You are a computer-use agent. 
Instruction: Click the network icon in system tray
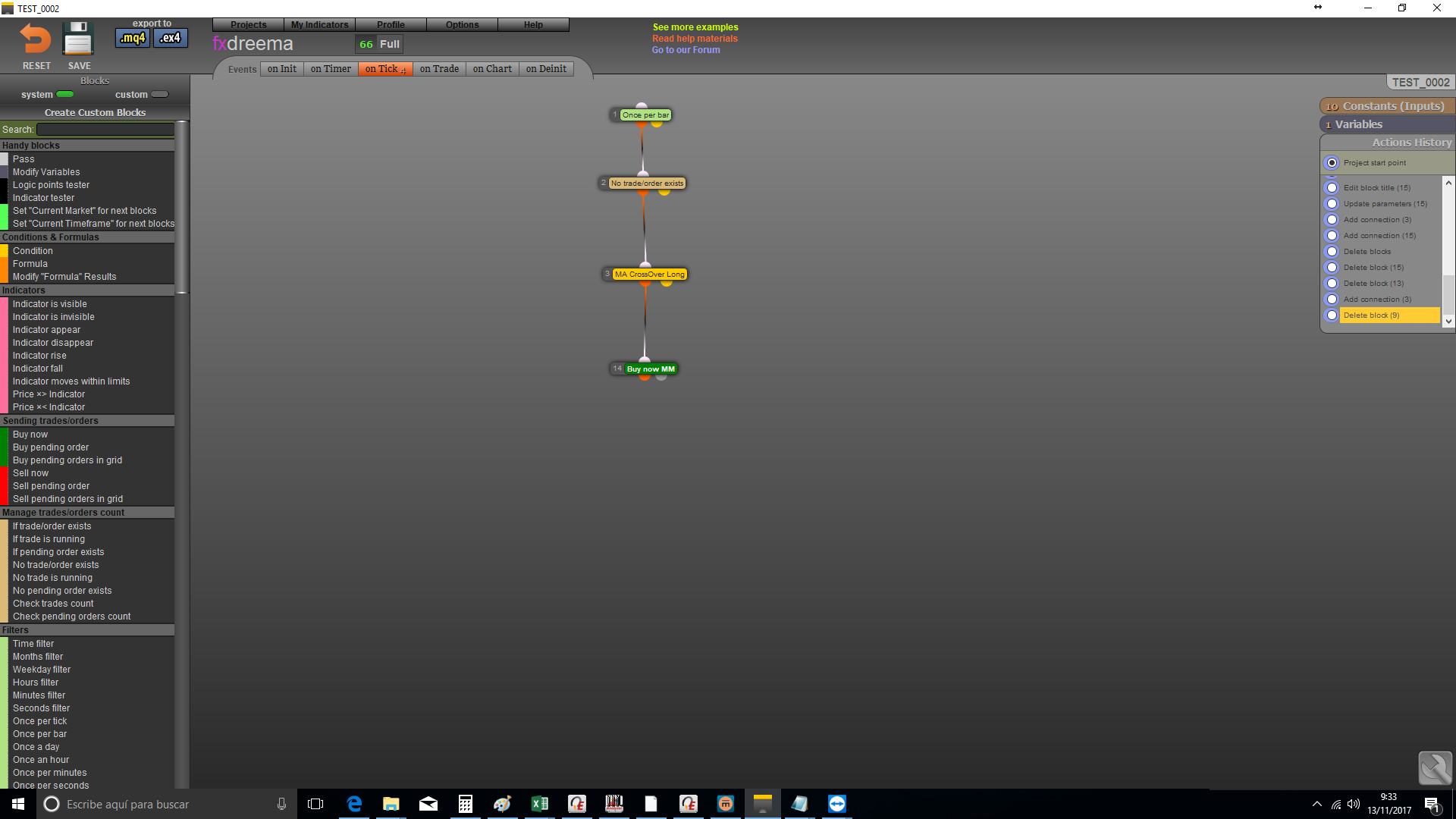tap(1336, 805)
